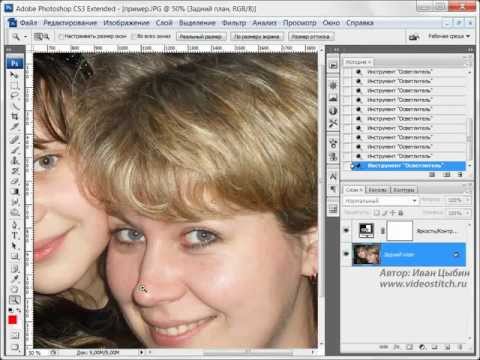Delete layer using Layers panel trash icon

click(x=460, y=347)
